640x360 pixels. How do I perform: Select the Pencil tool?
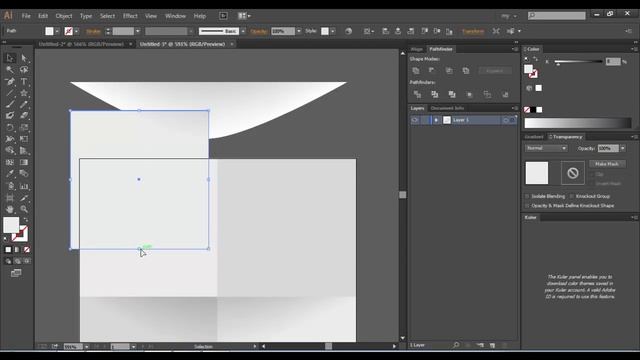24,104
